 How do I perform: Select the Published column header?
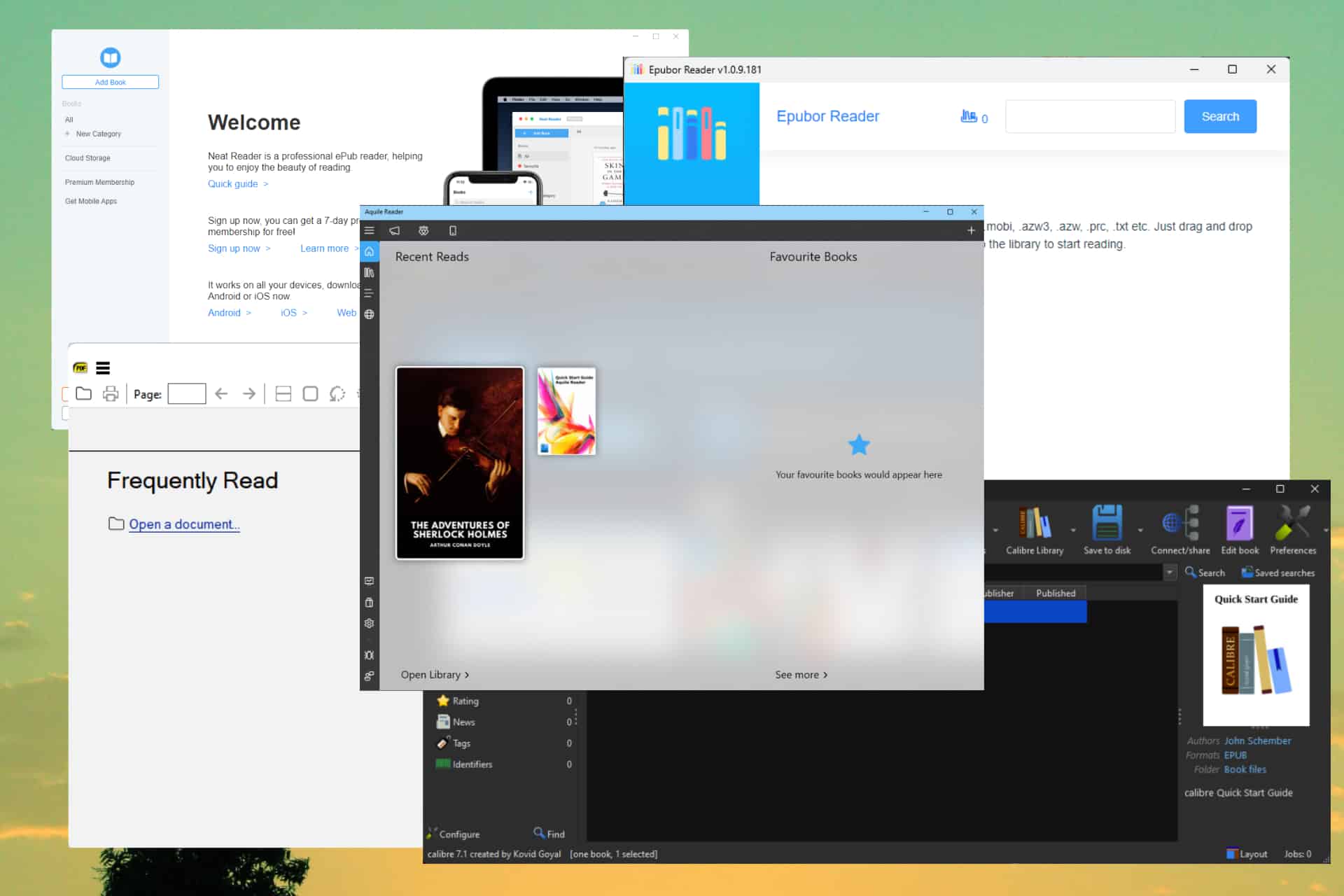click(x=1056, y=593)
